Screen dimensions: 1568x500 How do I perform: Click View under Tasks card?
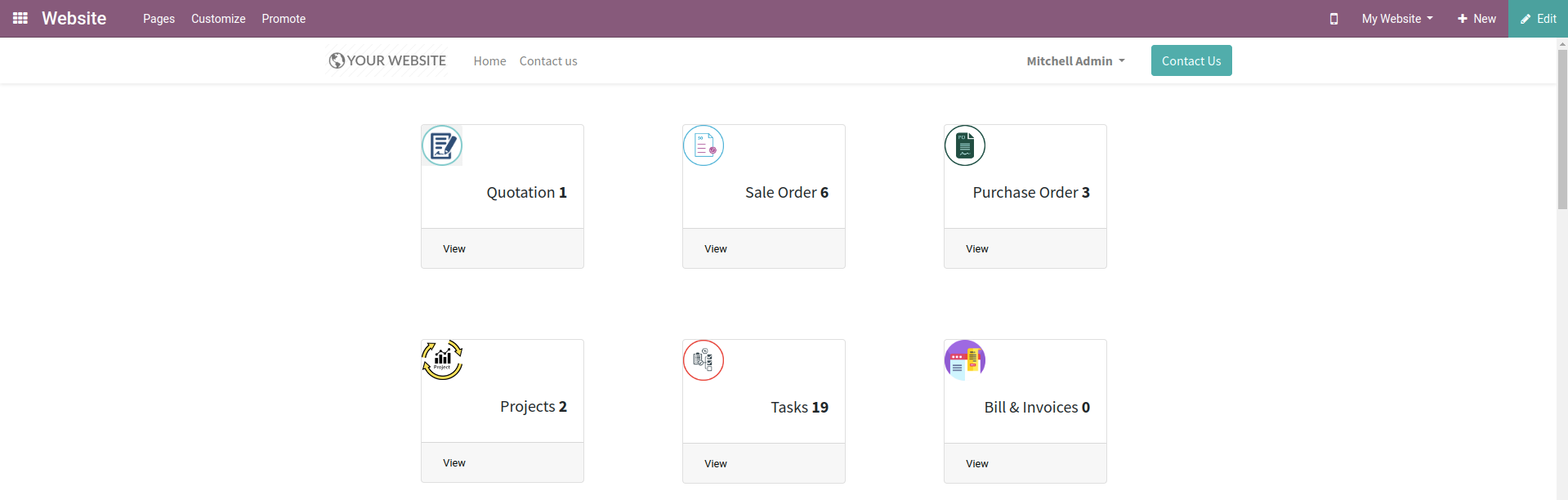coord(716,464)
